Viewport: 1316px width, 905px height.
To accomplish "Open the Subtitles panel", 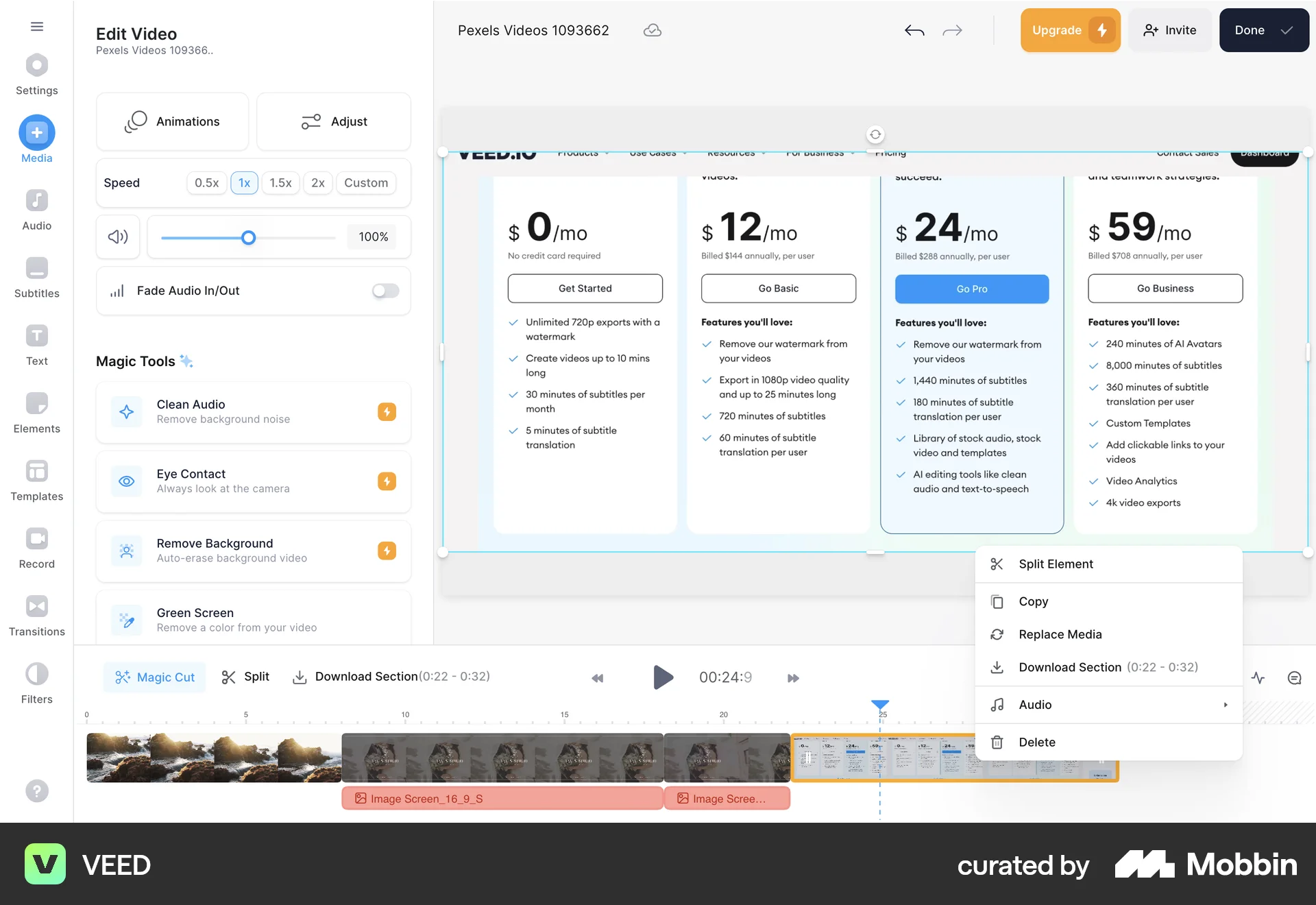I will coord(36,276).
